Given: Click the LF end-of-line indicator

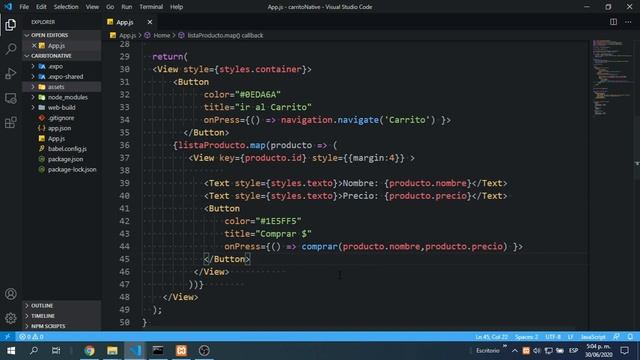Looking at the screenshot, I should point(570,337).
